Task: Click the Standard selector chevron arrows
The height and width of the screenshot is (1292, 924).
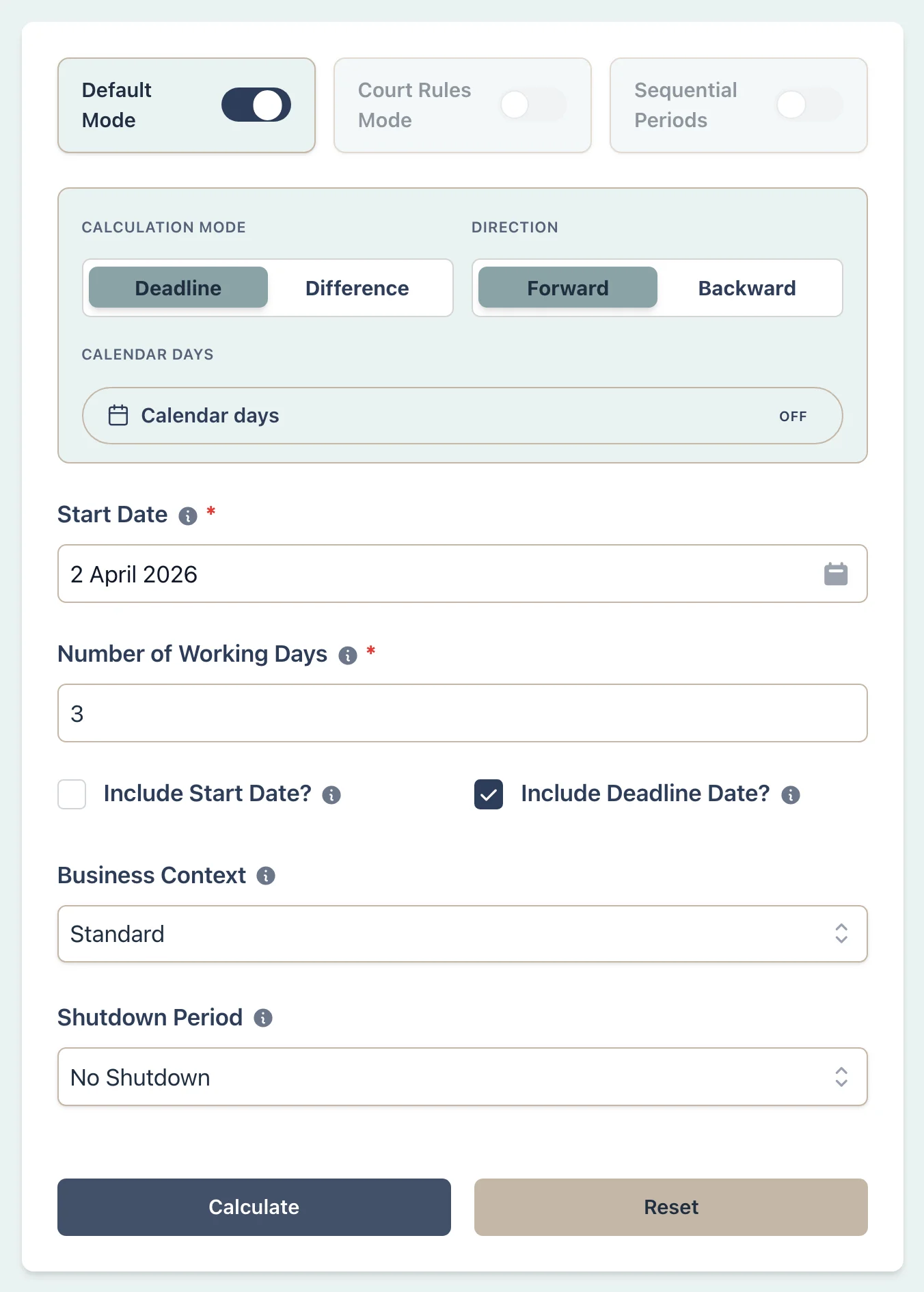Action: pos(842,934)
